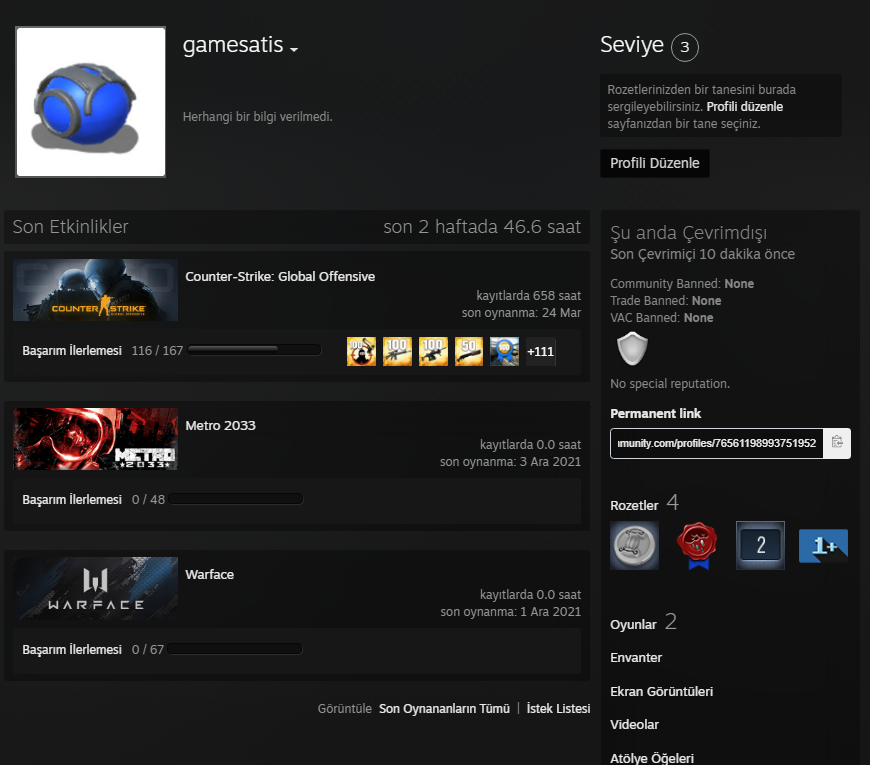Click 'VAC Banned: None' text
The width and height of the screenshot is (870, 765).
[x=662, y=318]
